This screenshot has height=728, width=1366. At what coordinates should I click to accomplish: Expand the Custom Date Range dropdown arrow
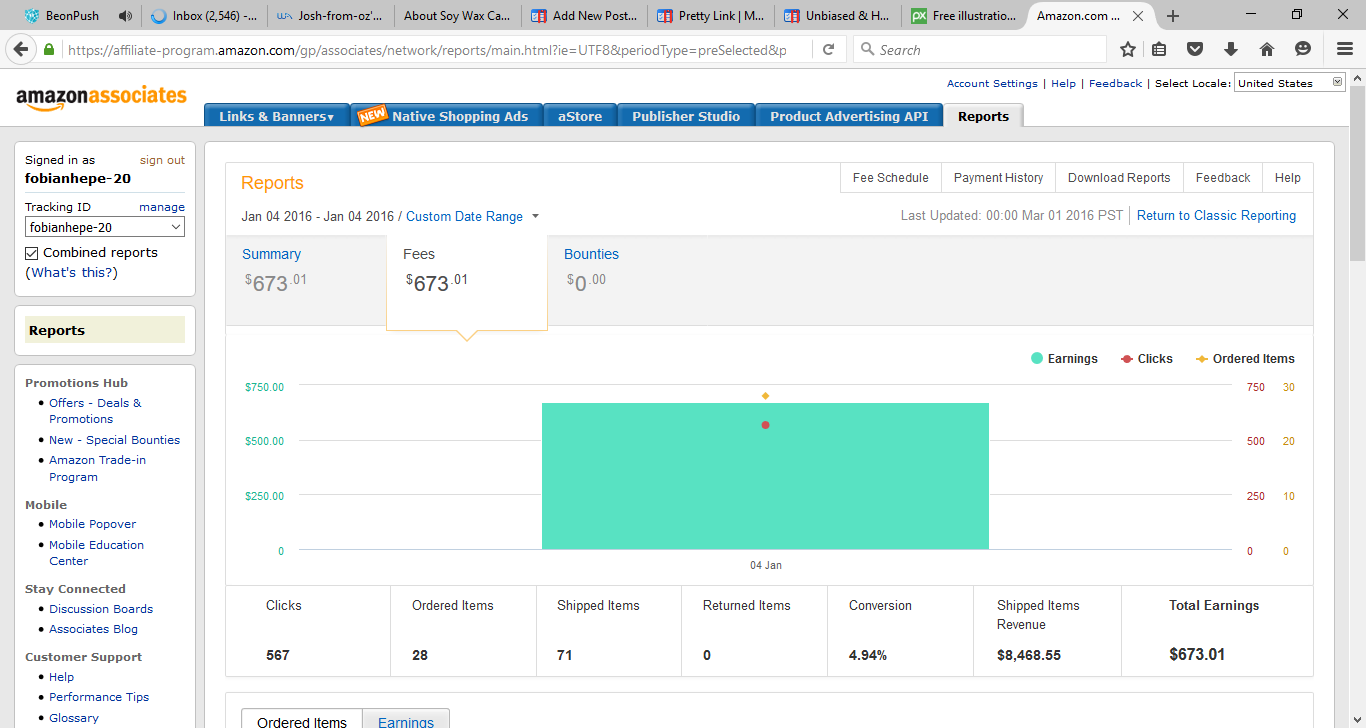tap(535, 216)
